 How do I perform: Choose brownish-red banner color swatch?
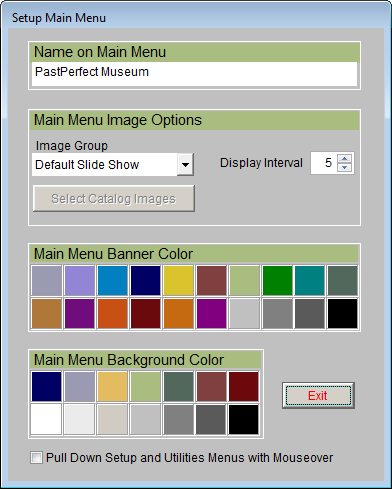pos(211,281)
